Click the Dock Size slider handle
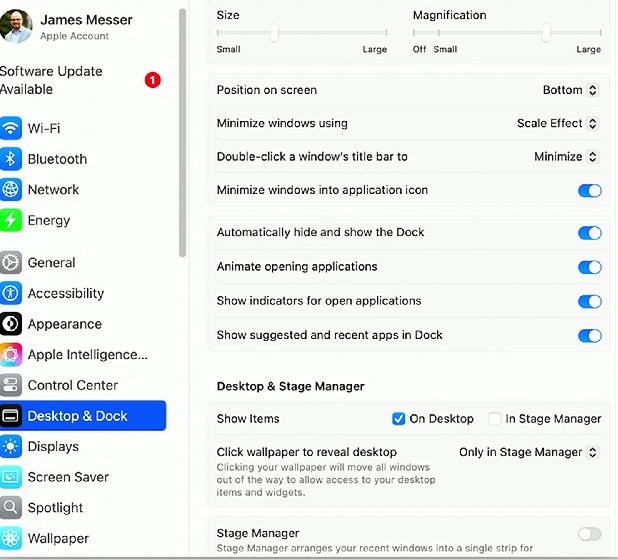The height and width of the screenshot is (559, 618). [274, 32]
